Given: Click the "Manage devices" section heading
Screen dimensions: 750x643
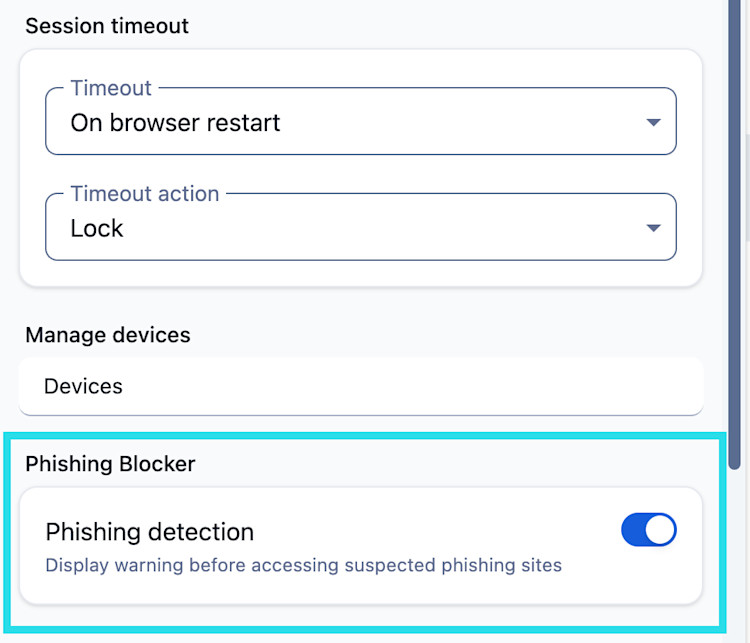Looking at the screenshot, I should point(108,335).
